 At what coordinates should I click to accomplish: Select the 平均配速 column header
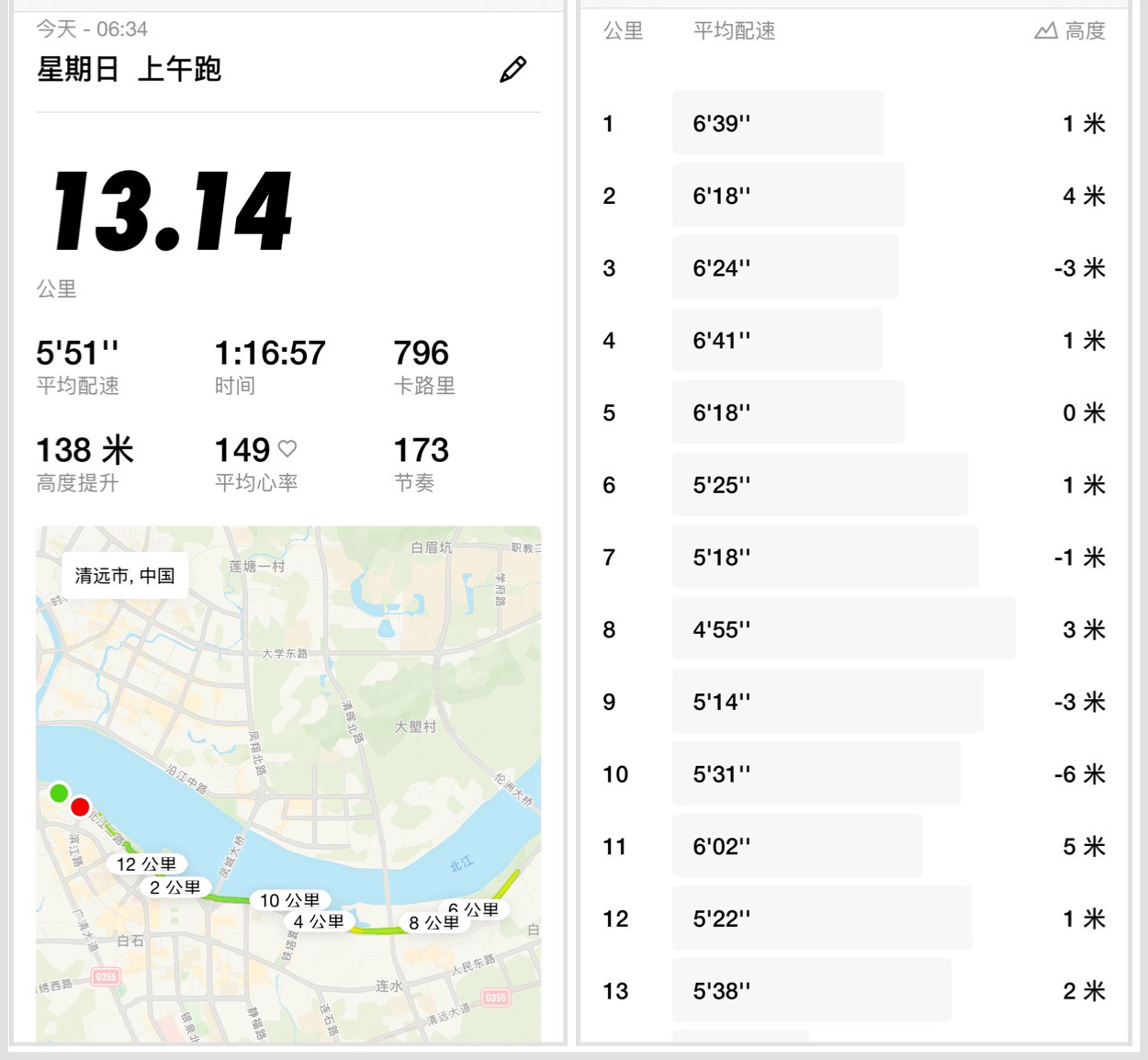[x=734, y=31]
